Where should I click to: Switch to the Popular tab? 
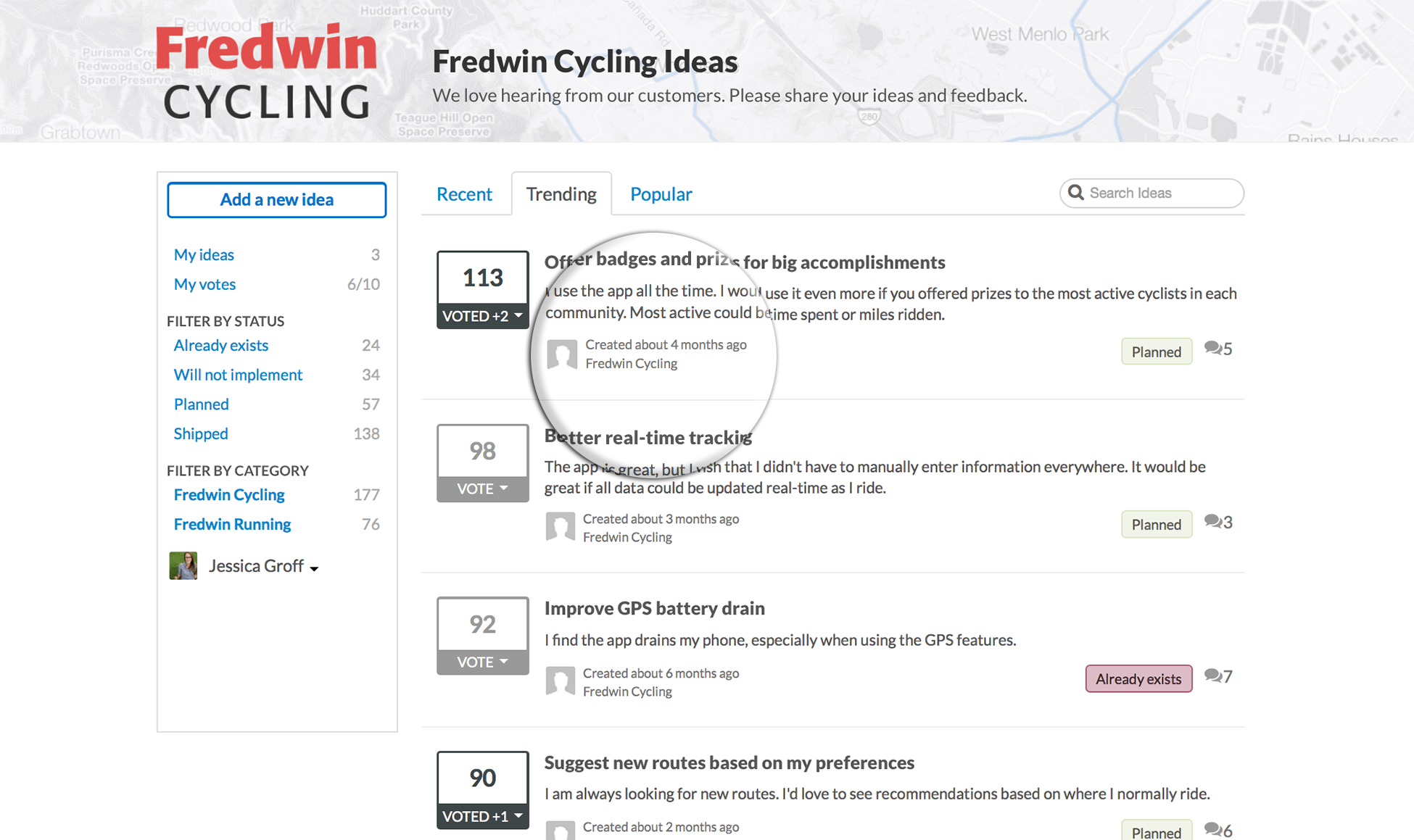coord(661,194)
